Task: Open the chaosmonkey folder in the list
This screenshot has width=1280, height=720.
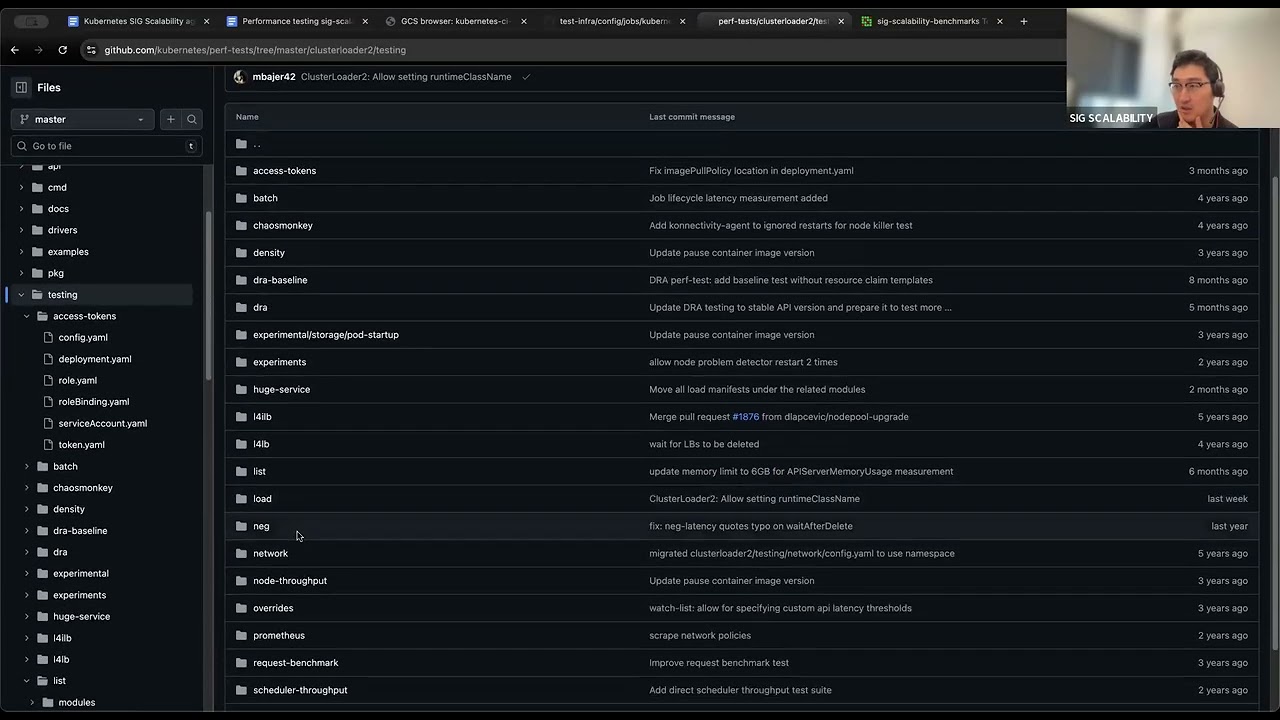Action: pos(283,225)
